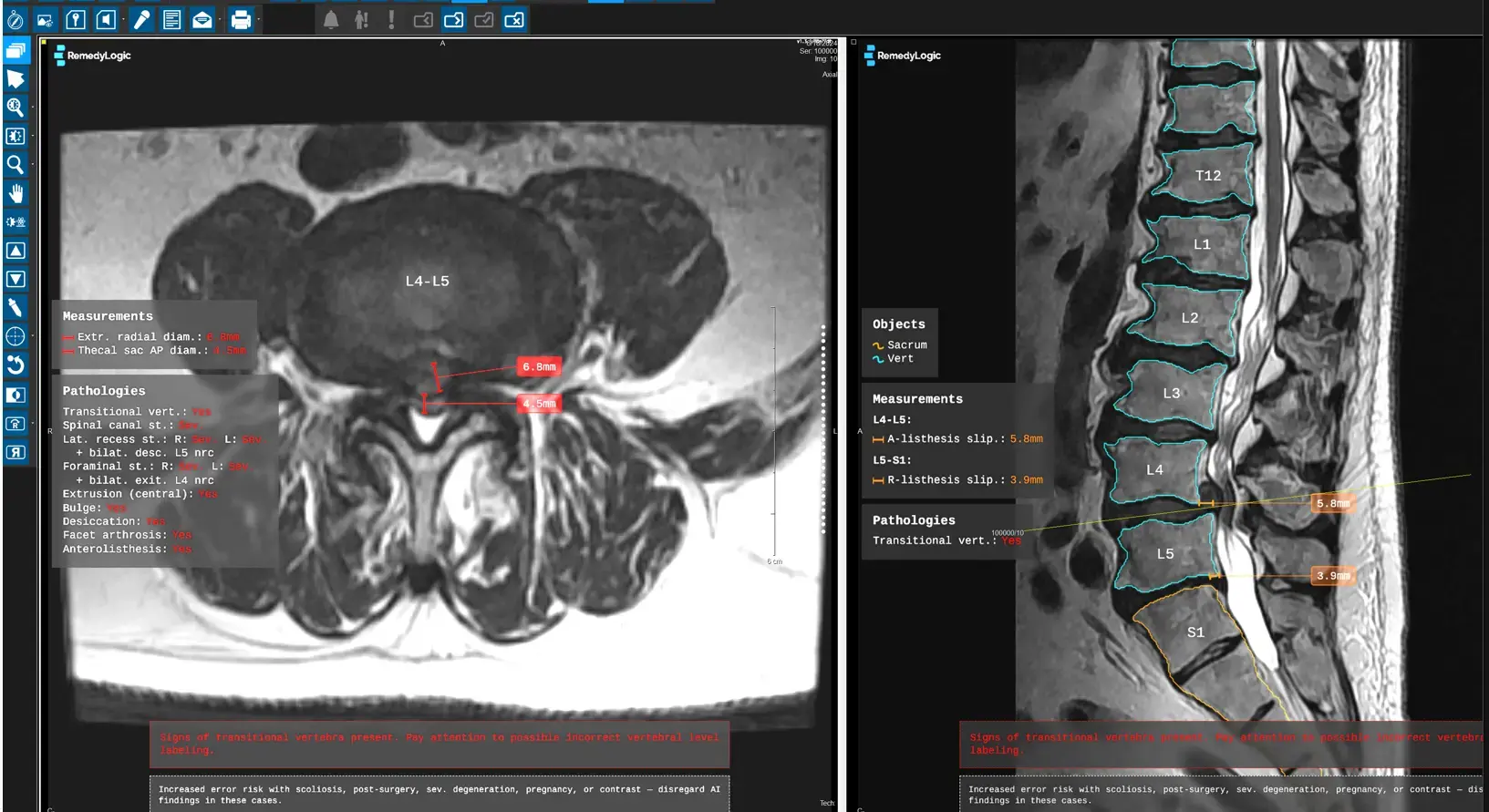Click the "A-listhesis slip." measurement row
The image size is (1489, 812).
point(957,438)
